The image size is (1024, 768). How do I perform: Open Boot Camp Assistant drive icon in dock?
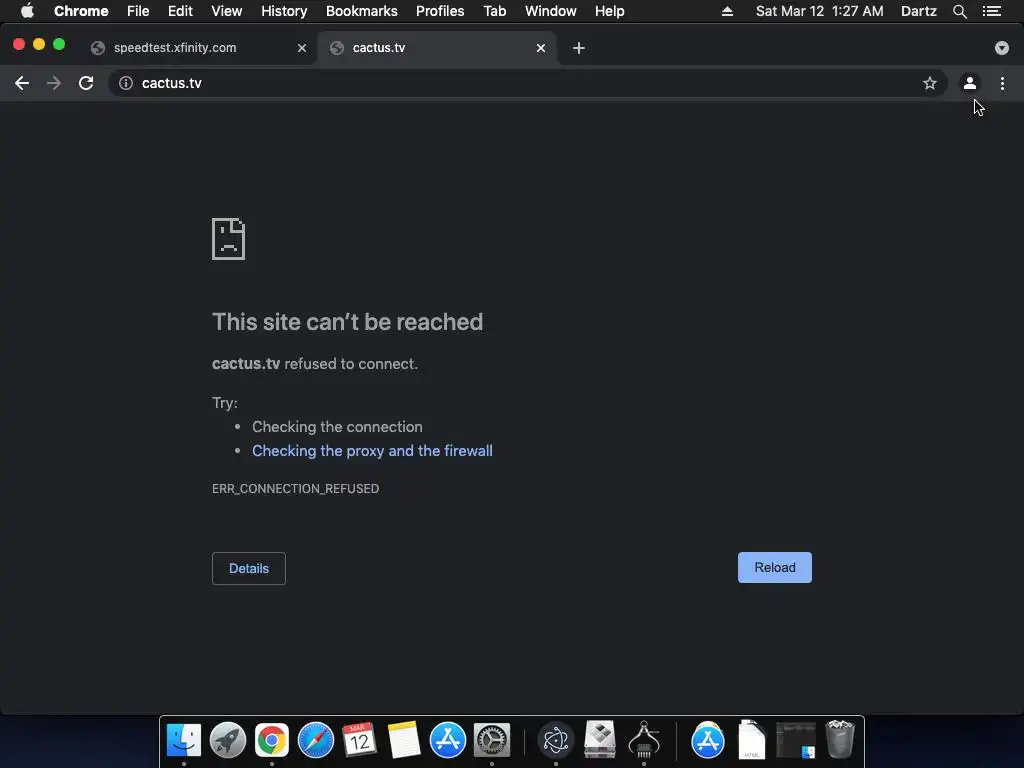coord(600,740)
